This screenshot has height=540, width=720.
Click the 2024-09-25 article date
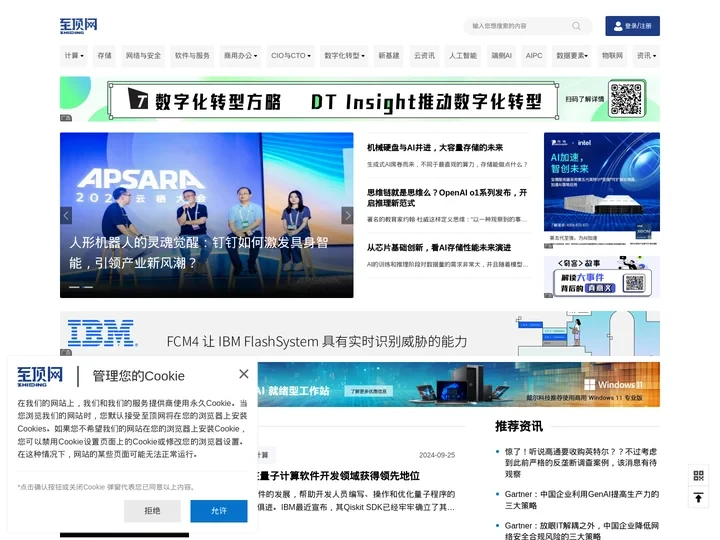tap(437, 455)
